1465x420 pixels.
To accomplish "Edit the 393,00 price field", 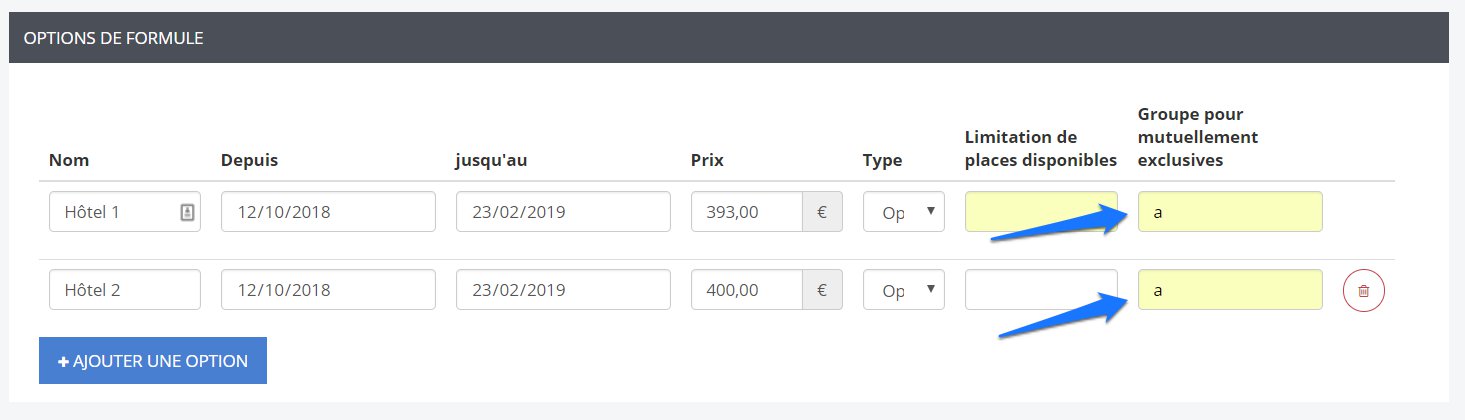I will (746, 212).
